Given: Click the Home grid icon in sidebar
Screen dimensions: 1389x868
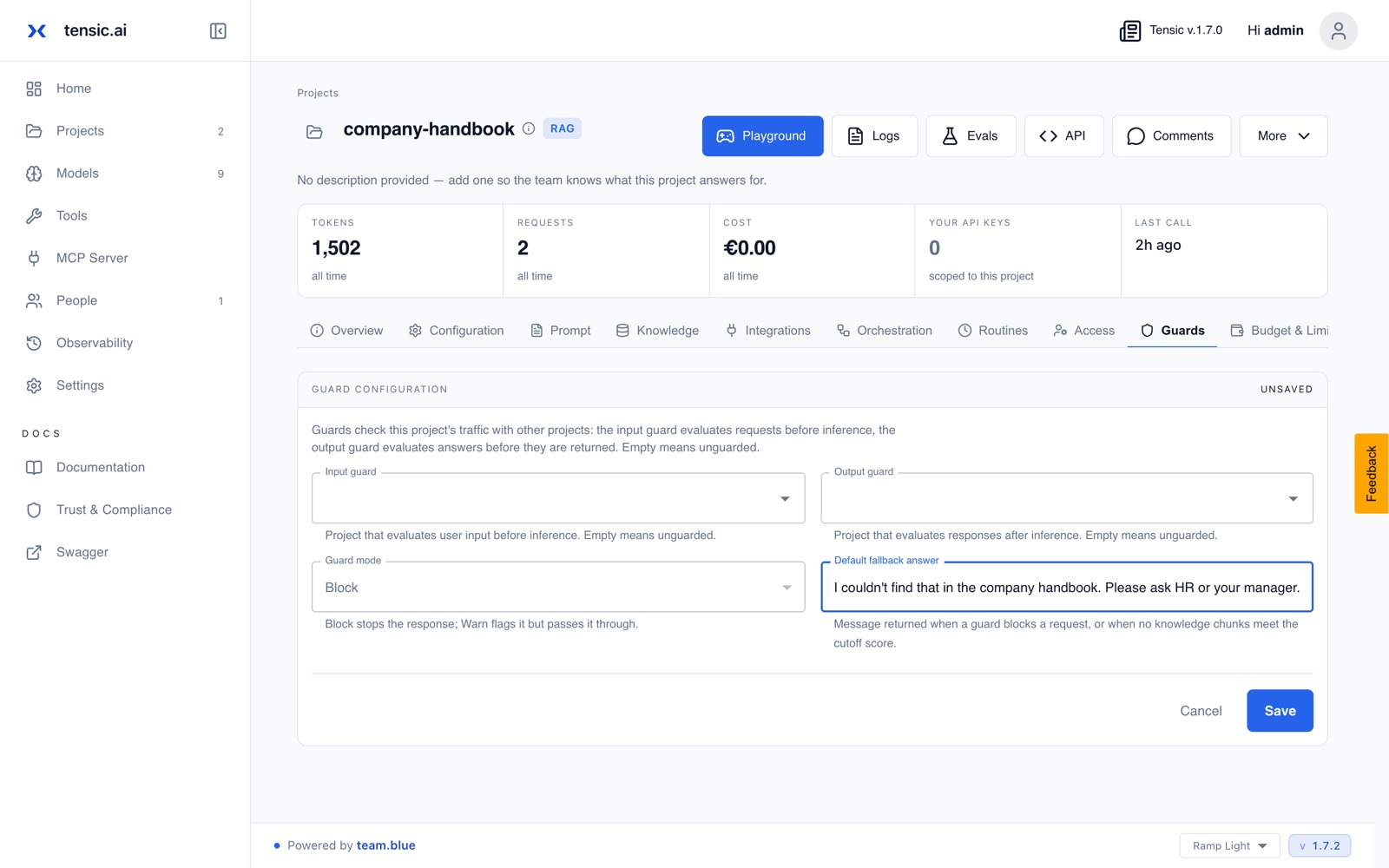Looking at the screenshot, I should (x=34, y=89).
